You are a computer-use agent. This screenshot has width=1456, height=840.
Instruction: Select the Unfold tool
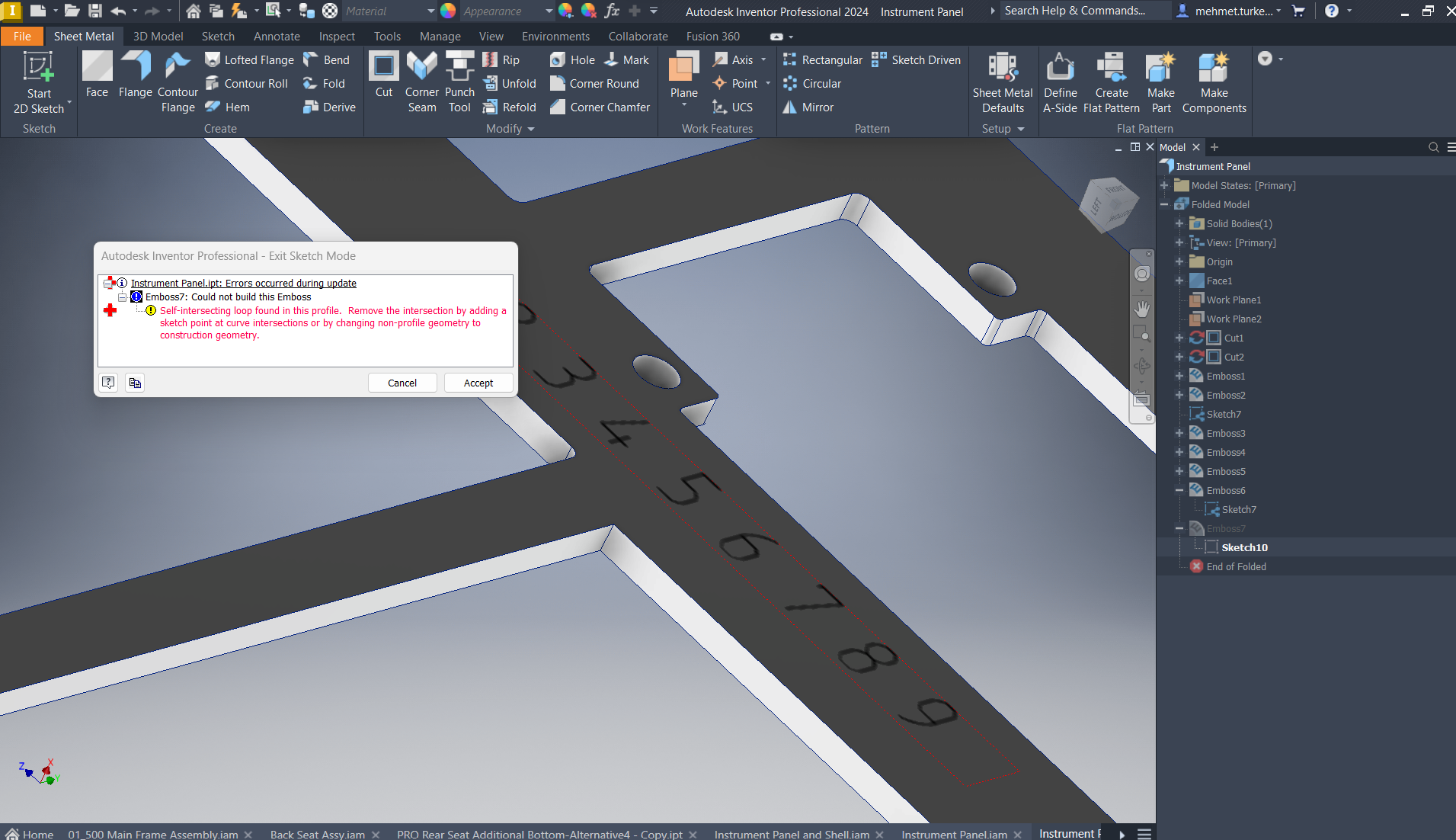[509, 83]
